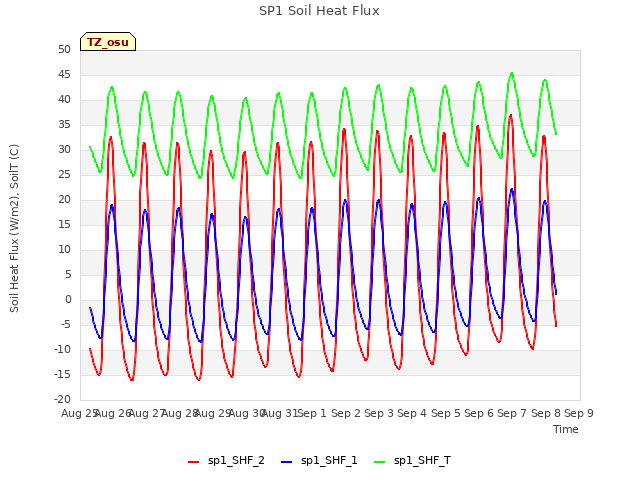Click the y-axis tick label 25
This screenshot has height=480, width=640.
pyautogui.click(x=64, y=175)
